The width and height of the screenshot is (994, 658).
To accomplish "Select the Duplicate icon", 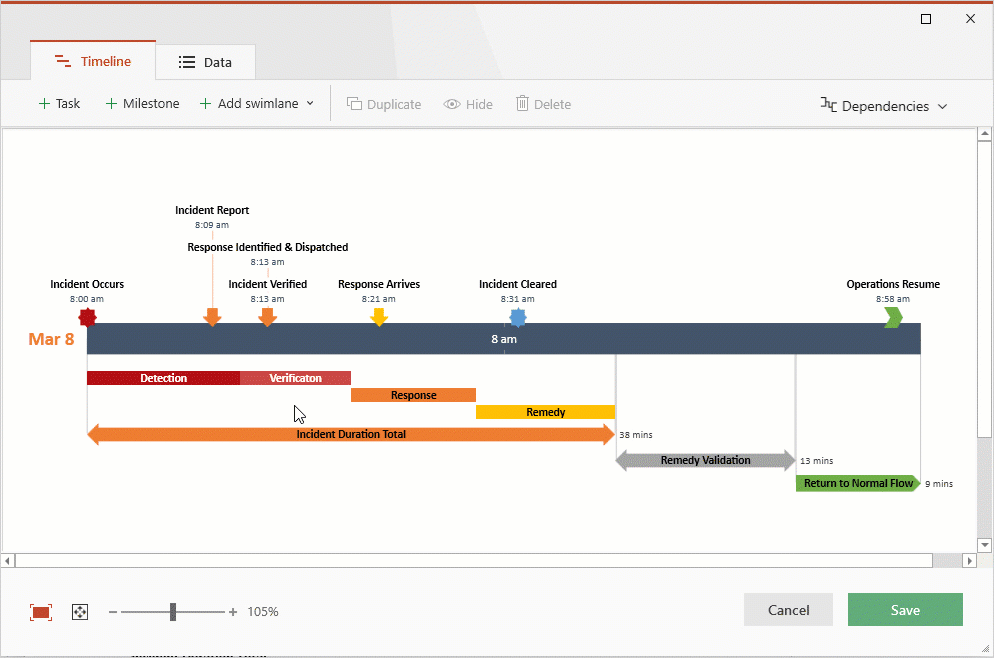I will click(353, 103).
